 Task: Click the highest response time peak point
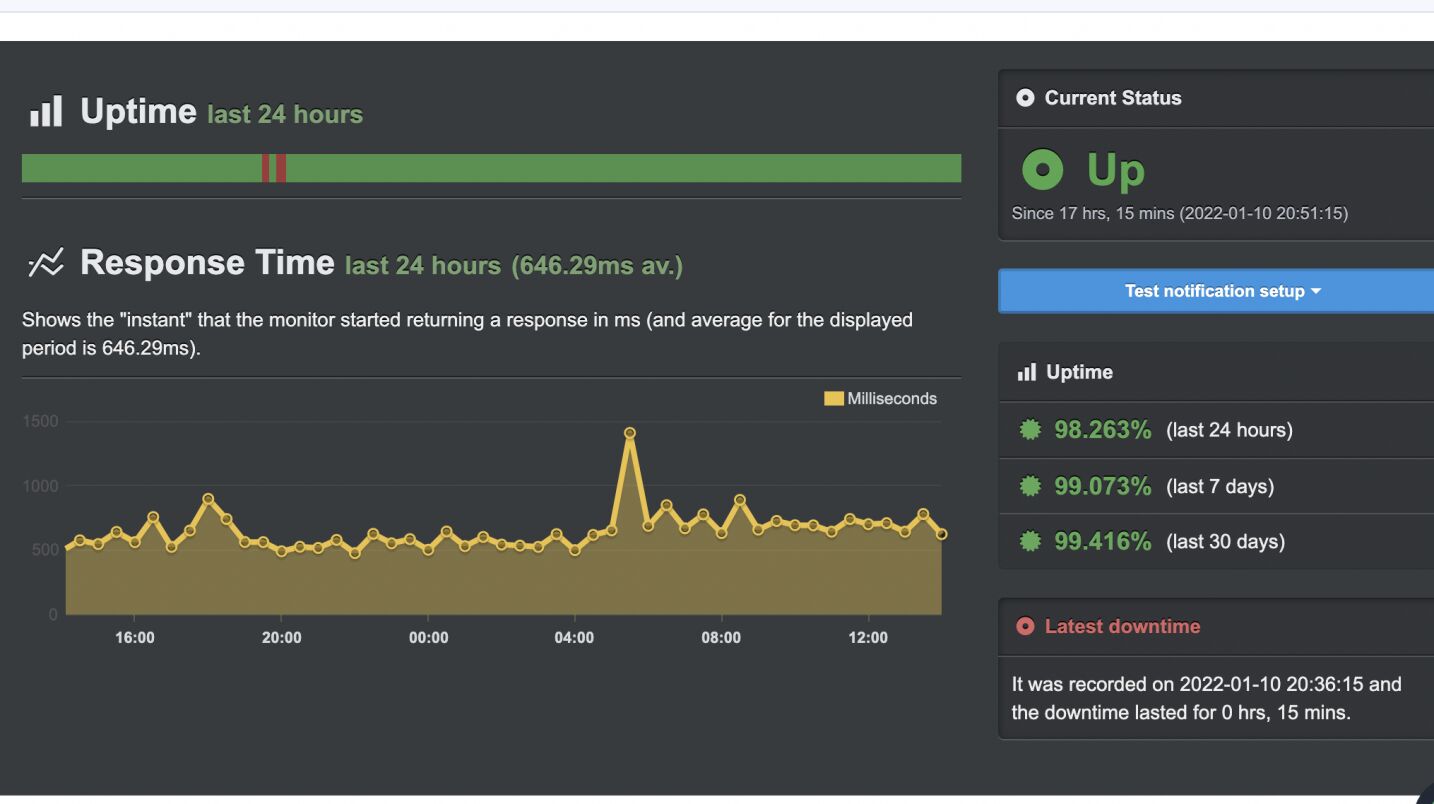[x=630, y=433]
